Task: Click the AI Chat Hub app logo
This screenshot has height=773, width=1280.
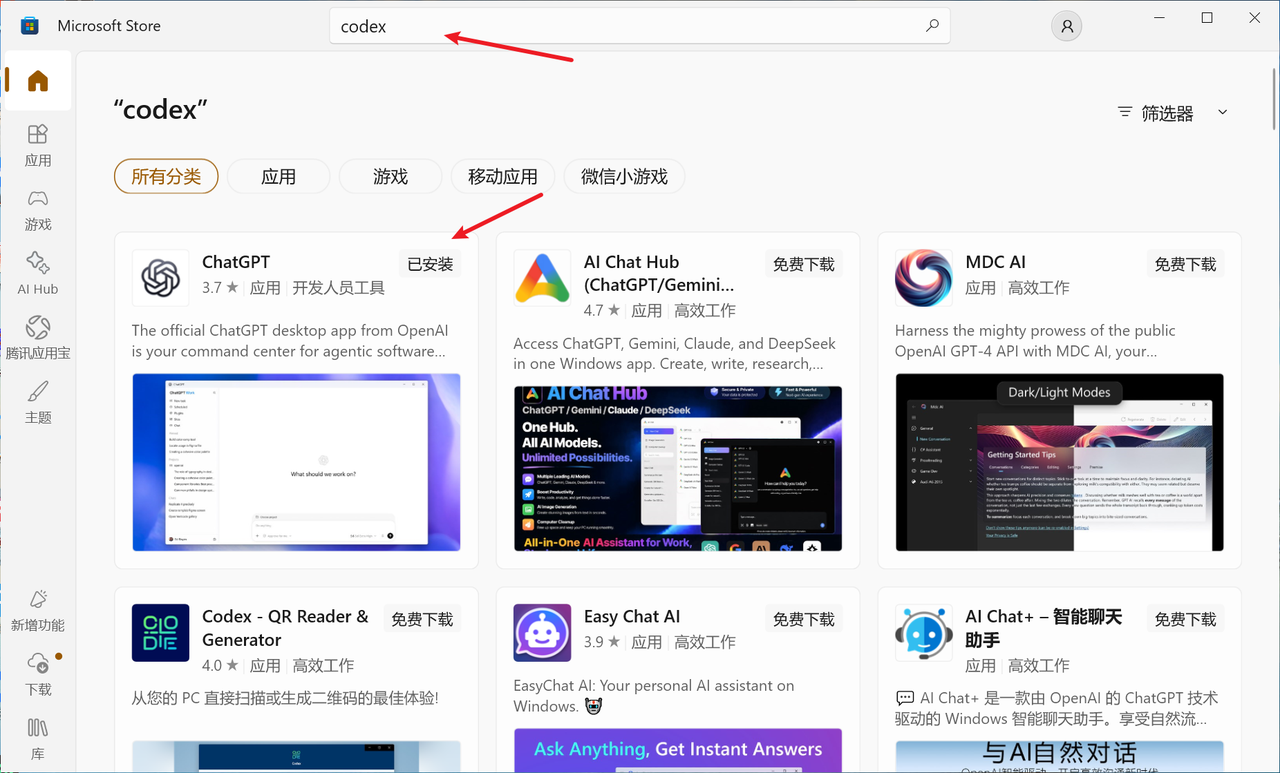Action: pos(542,278)
